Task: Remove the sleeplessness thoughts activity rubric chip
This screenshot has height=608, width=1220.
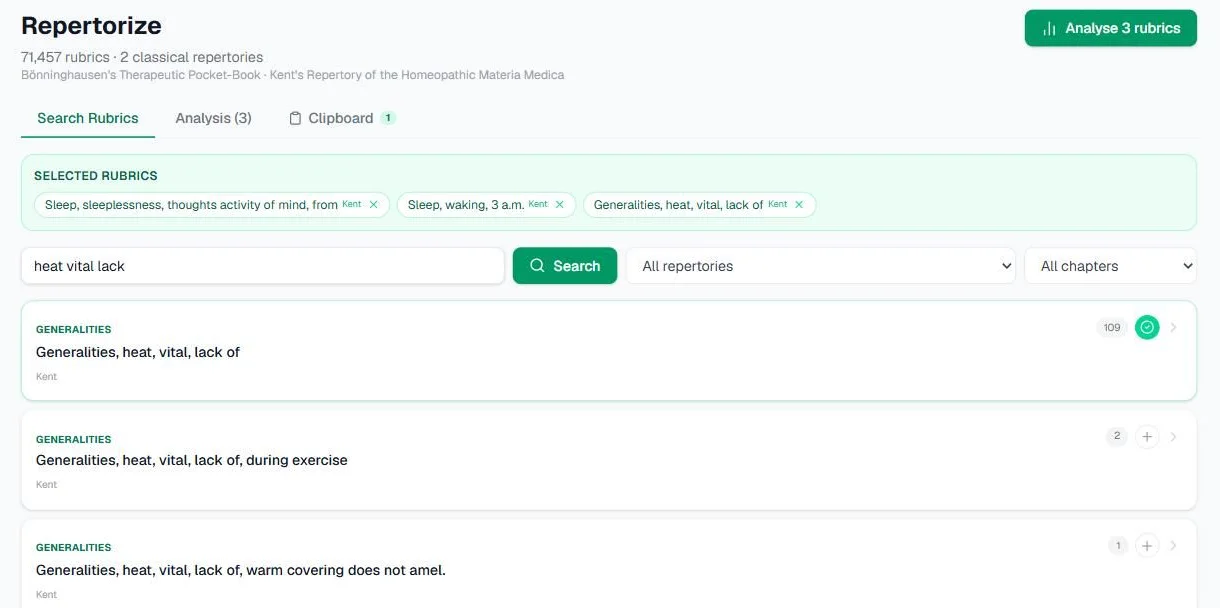Action: [374, 205]
